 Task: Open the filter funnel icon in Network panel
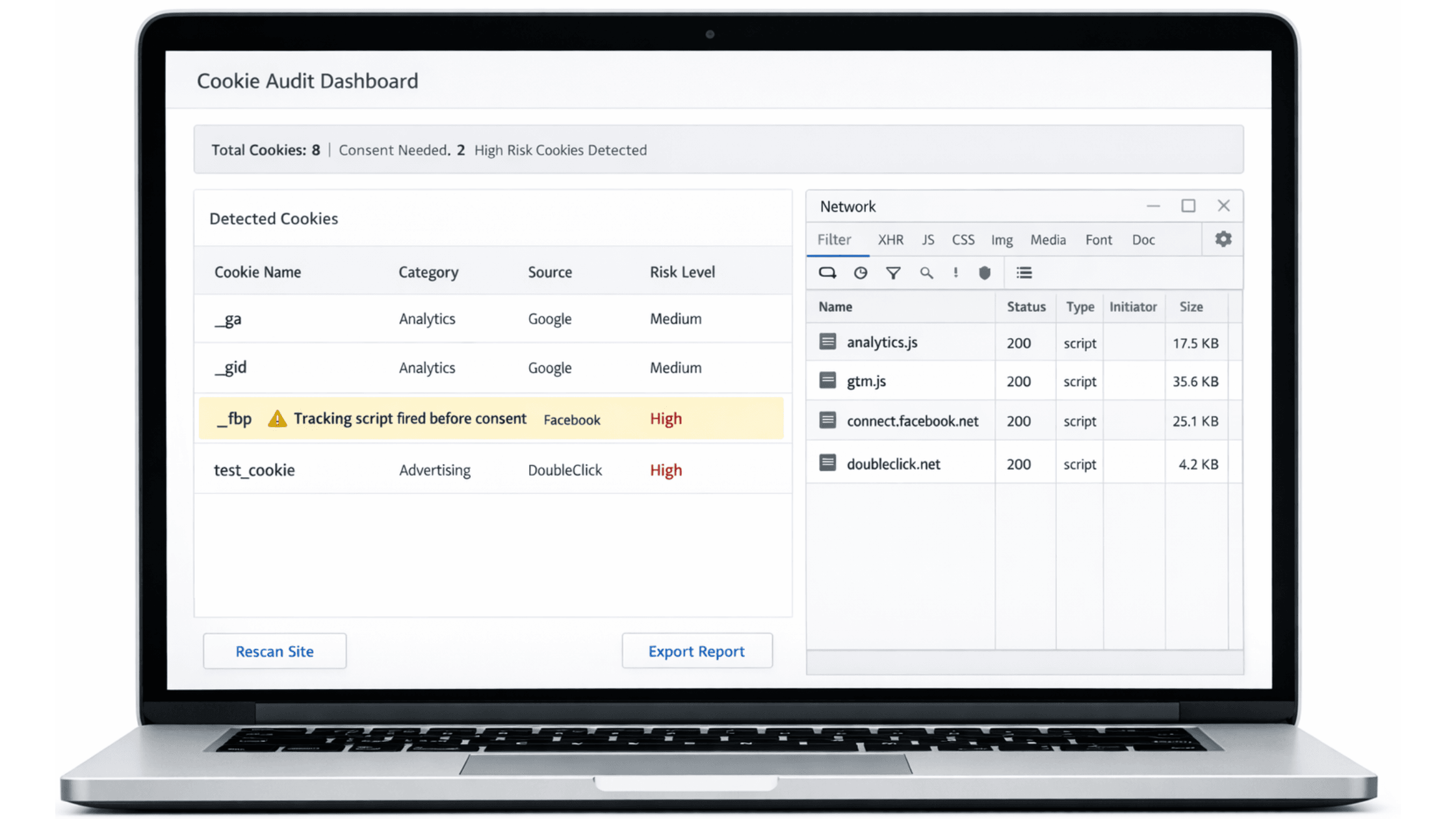(x=894, y=272)
